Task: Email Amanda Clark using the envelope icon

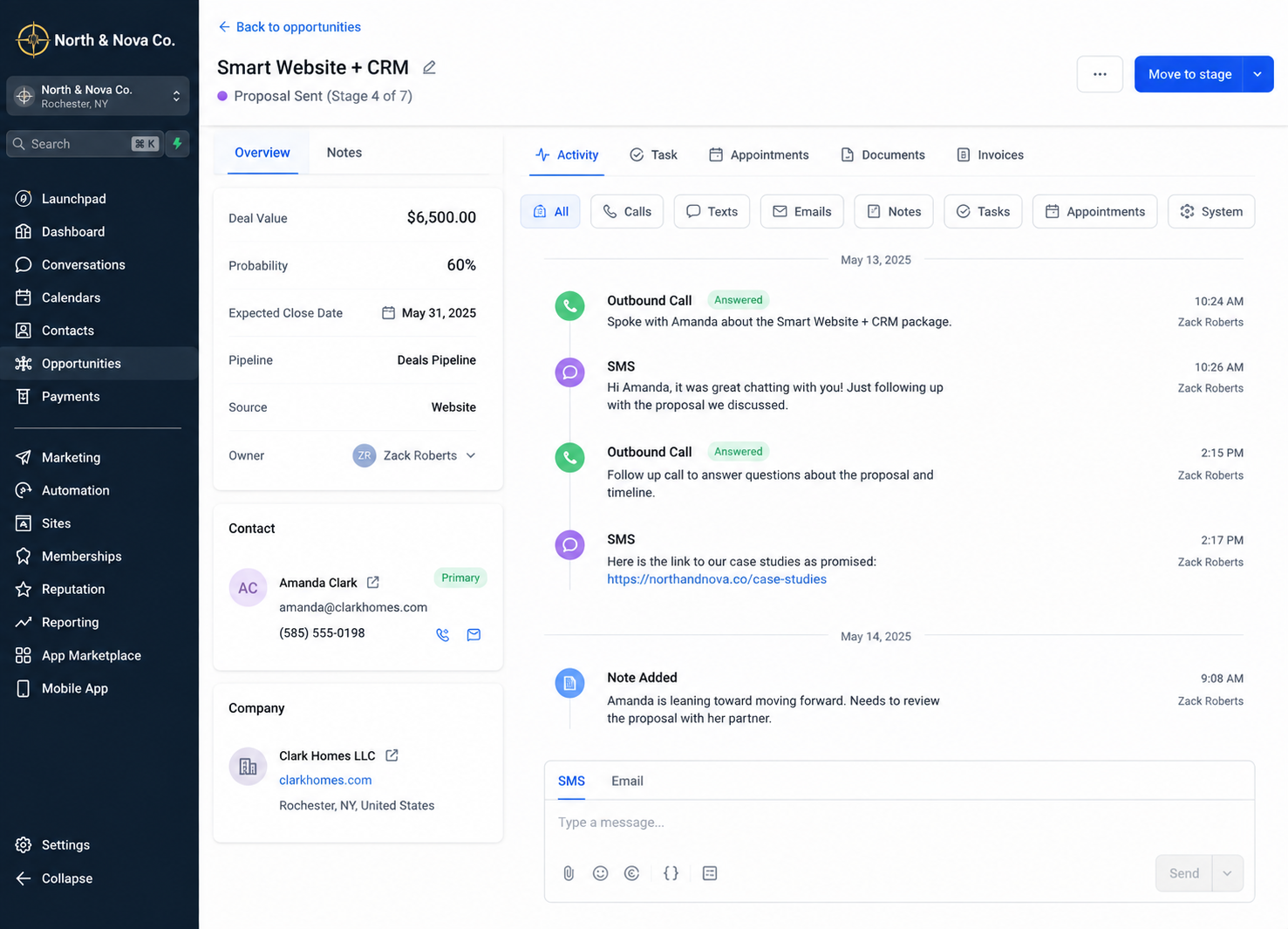Action: [x=474, y=635]
